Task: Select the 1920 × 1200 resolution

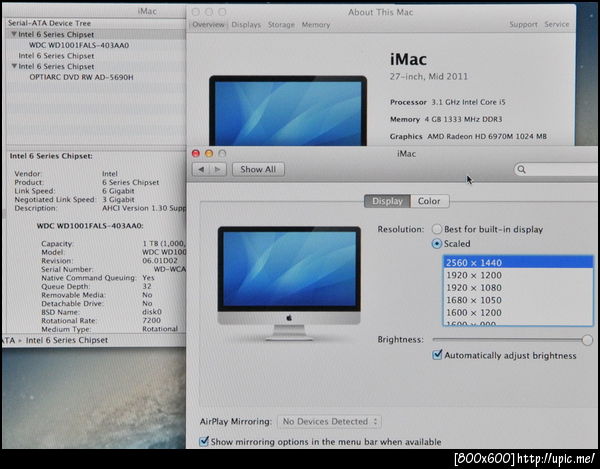Action: coord(518,275)
